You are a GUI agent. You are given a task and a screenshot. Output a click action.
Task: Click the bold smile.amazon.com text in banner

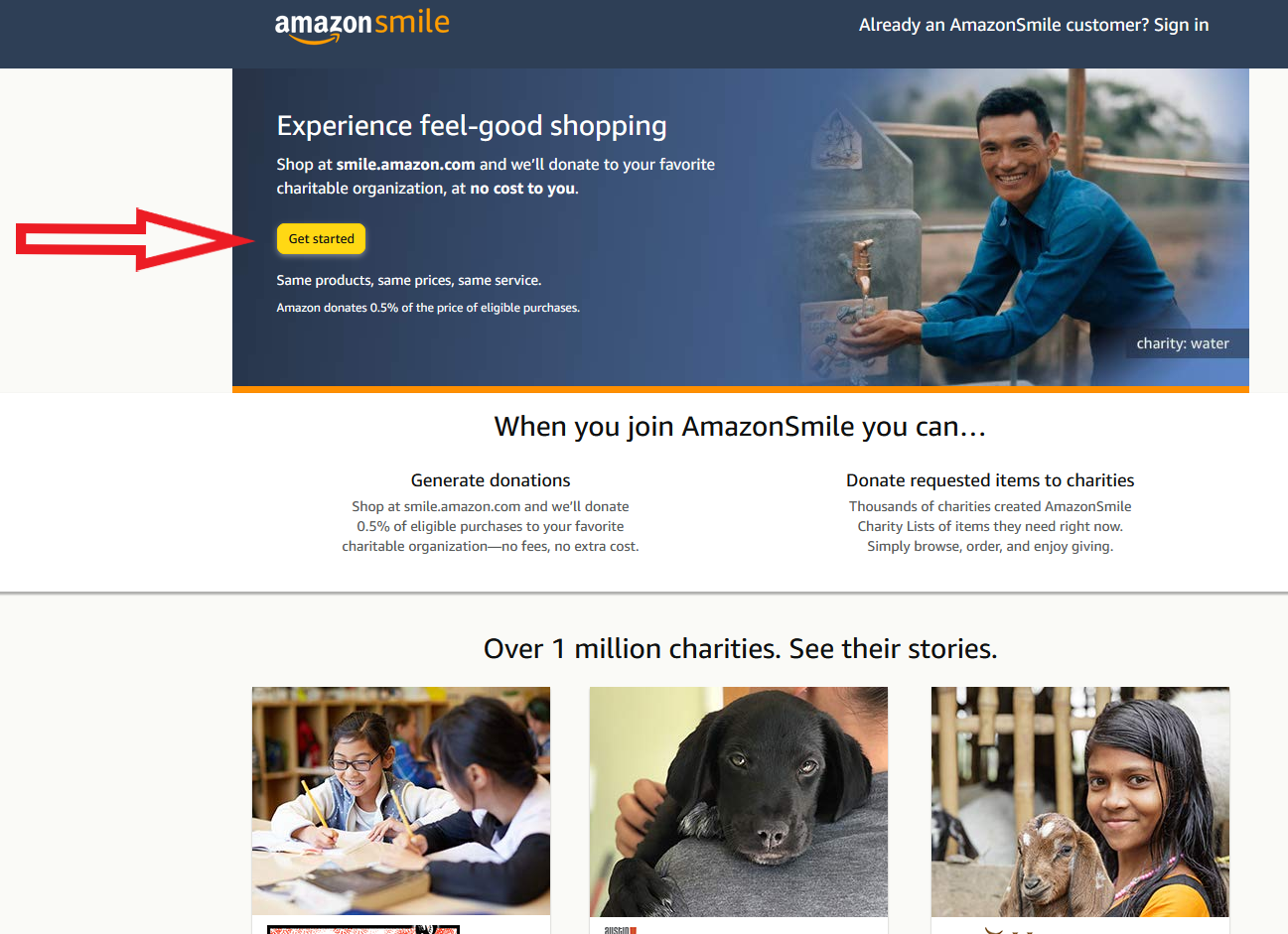pyautogui.click(x=405, y=165)
